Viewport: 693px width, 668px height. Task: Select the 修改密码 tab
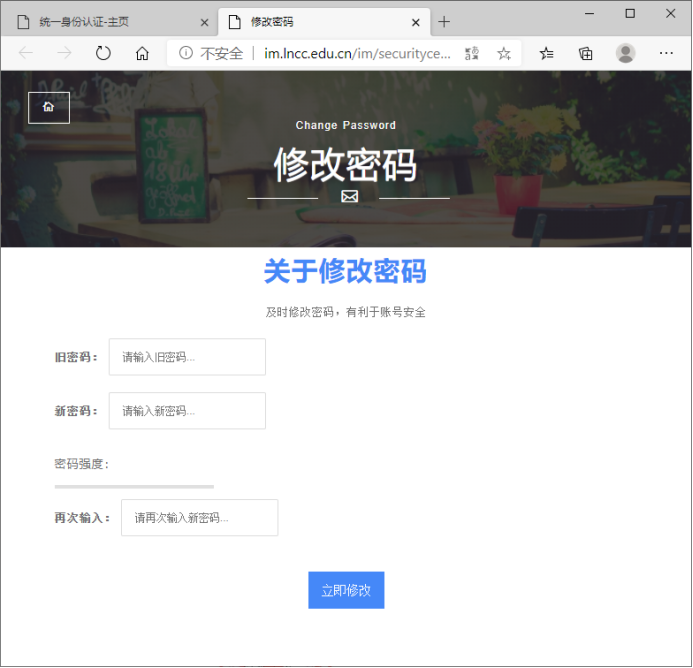[310, 22]
